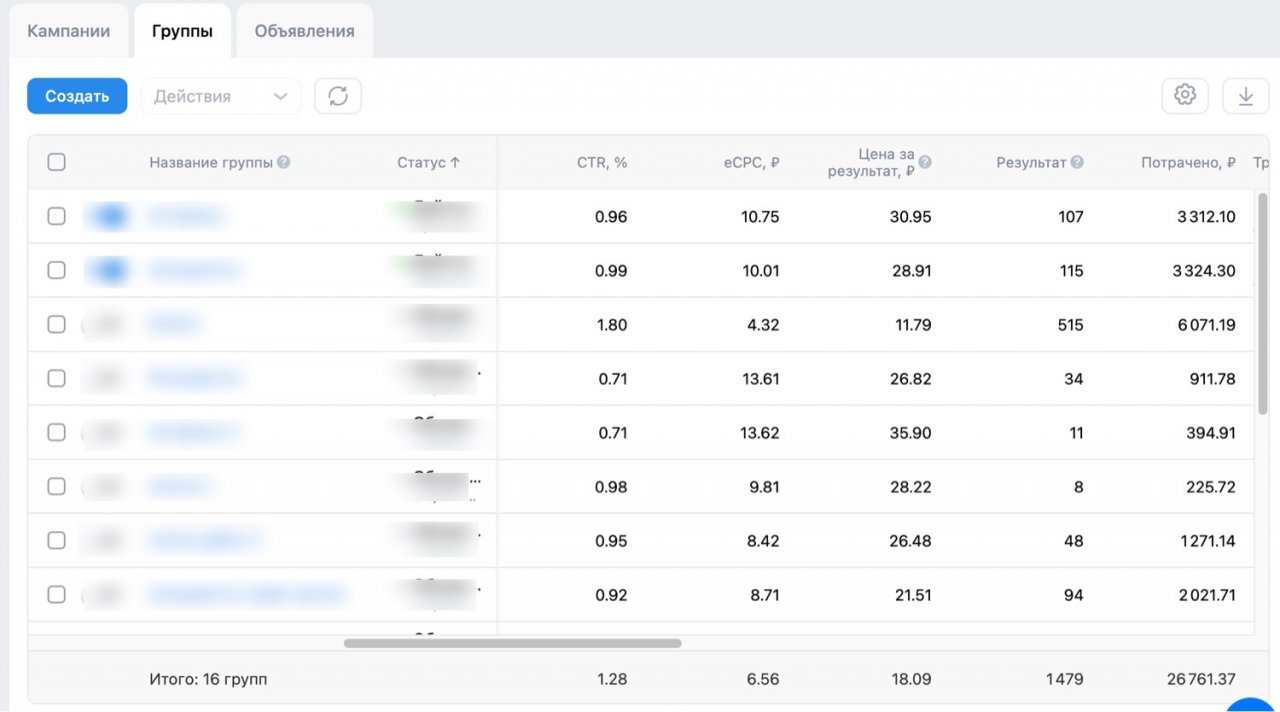The height and width of the screenshot is (712, 1280).
Task: Open table settings with the gear icon
Action: pos(1185,96)
